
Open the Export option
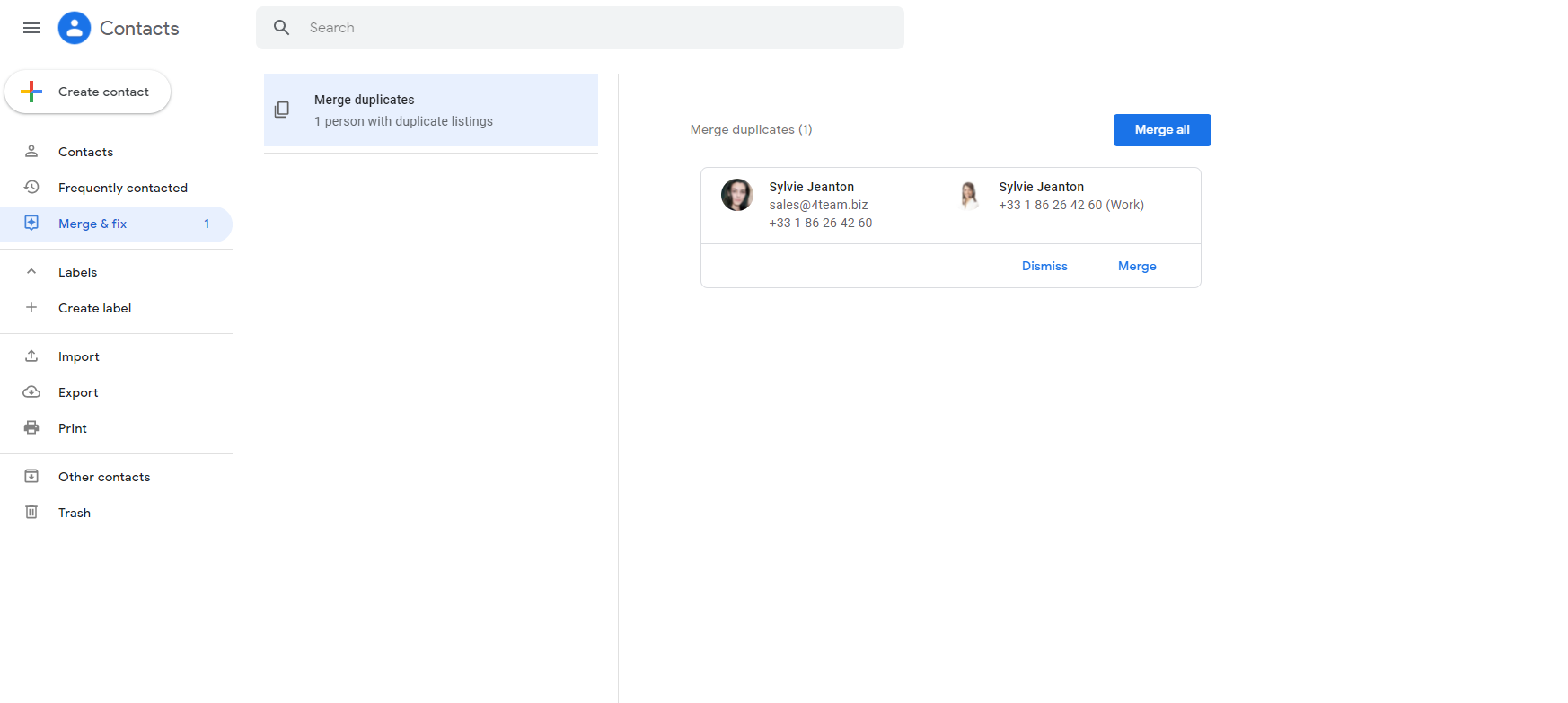pyautogui.click(x=116, y=392)
